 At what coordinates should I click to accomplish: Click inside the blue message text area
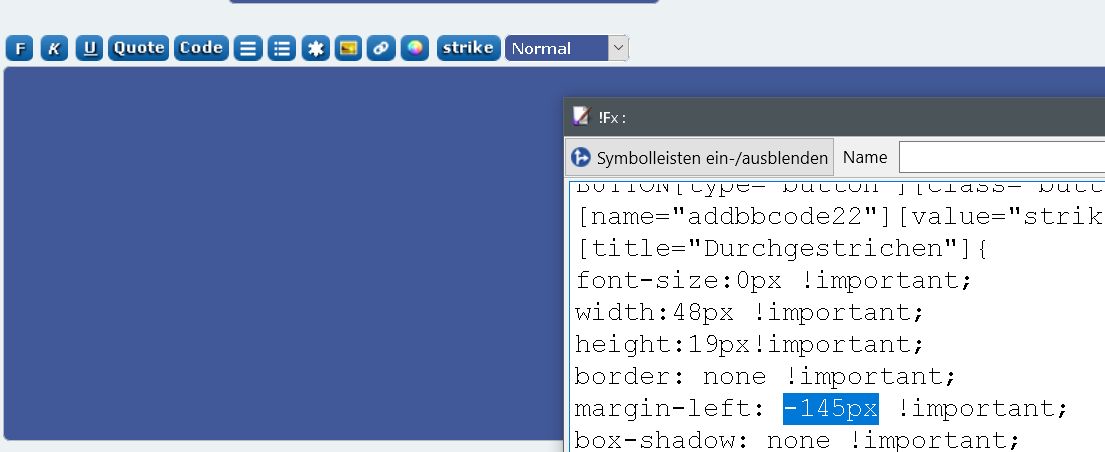click(x=280, y=250)
